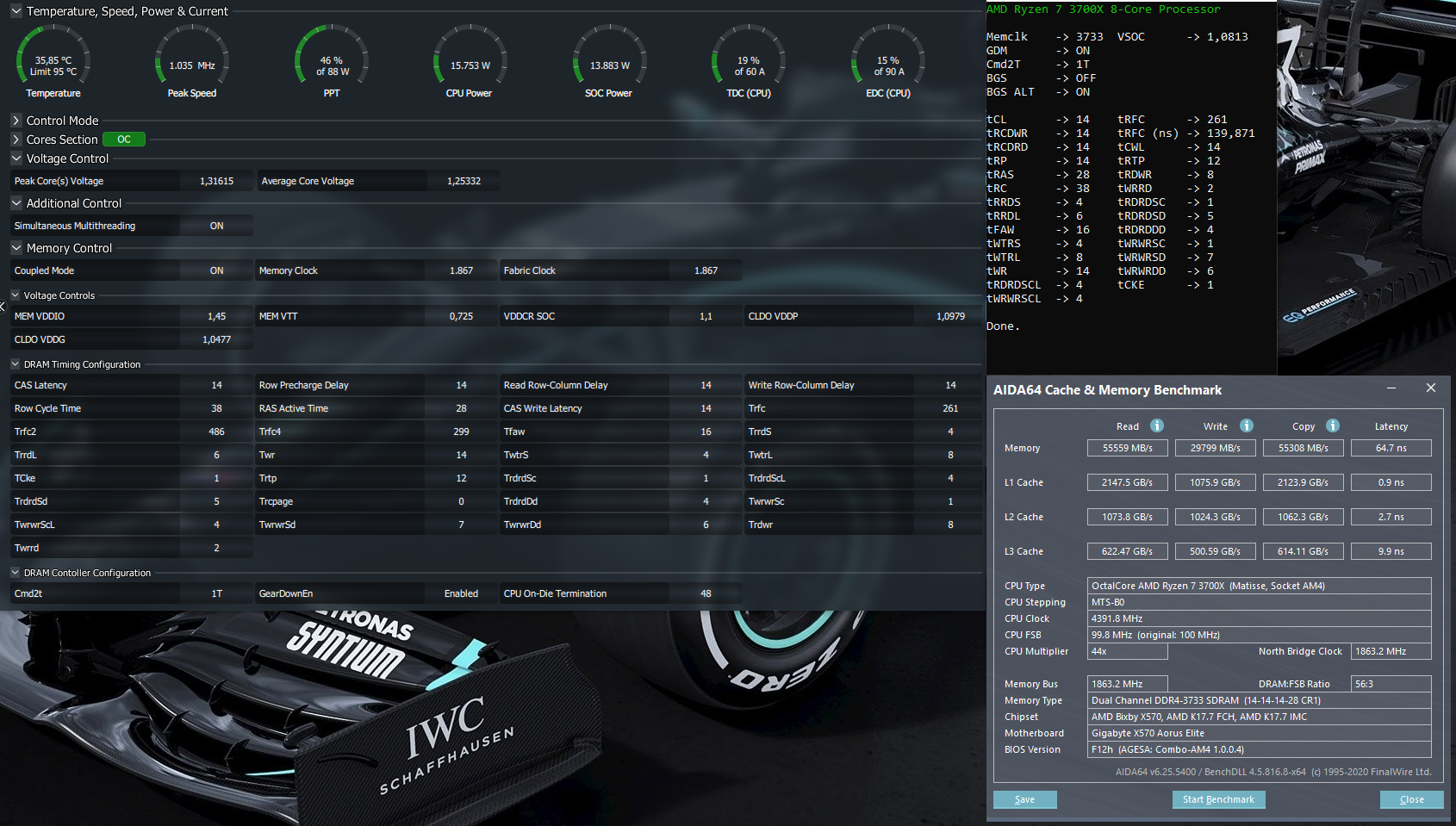The height and width of the screenshot is (826, 1456).
Task: Collapse the Additional Control section
Action: (x=16, y=203)
